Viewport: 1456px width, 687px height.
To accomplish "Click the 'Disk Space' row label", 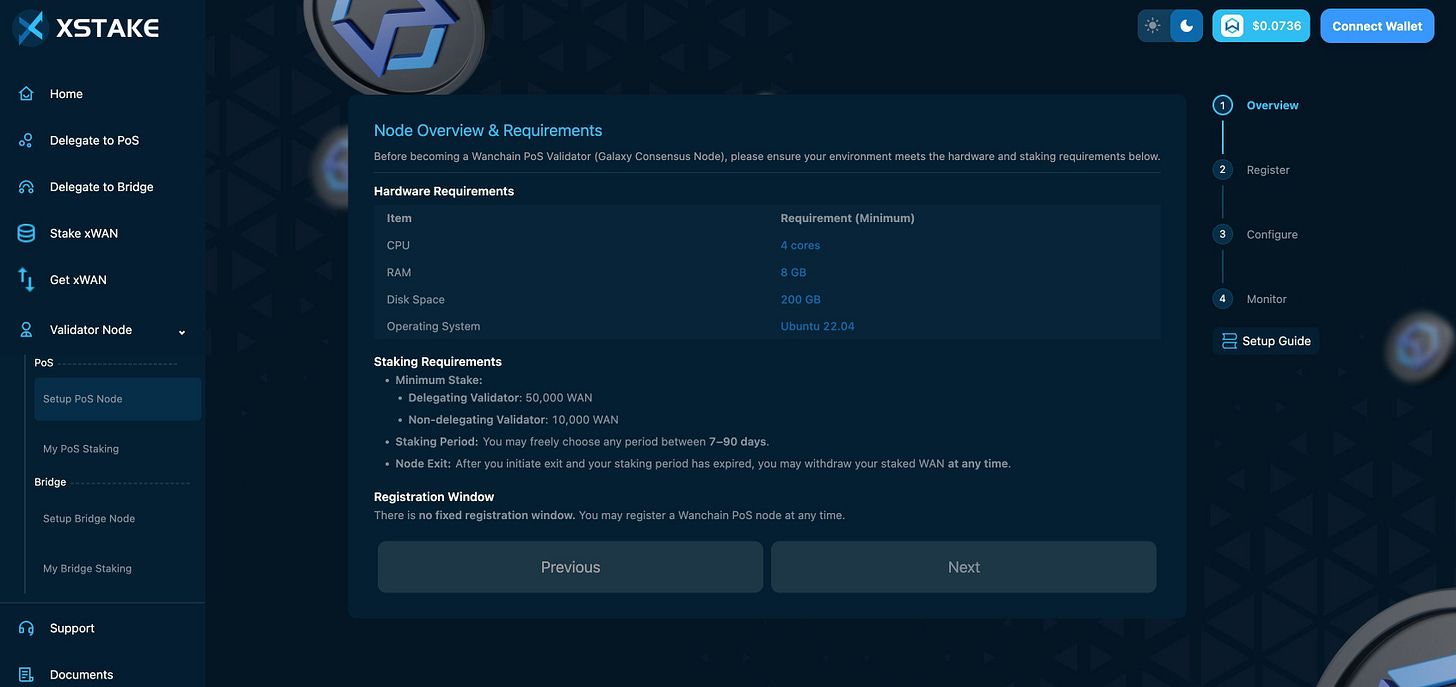I will (415, 299).
